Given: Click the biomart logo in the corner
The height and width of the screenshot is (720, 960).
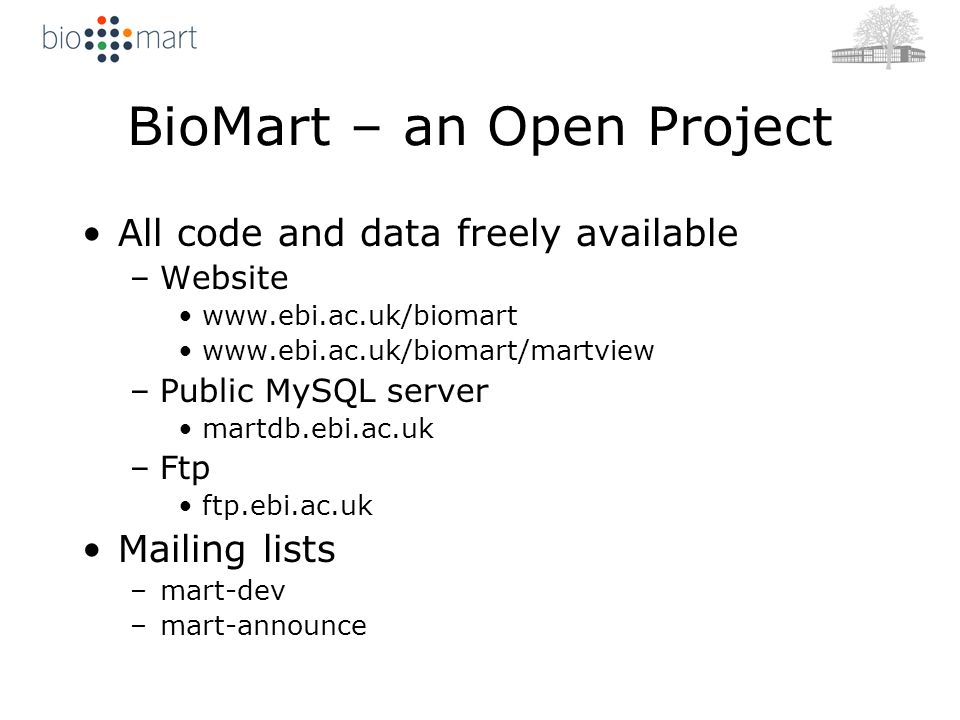Looking at the screenshot, I should [119, 39].
